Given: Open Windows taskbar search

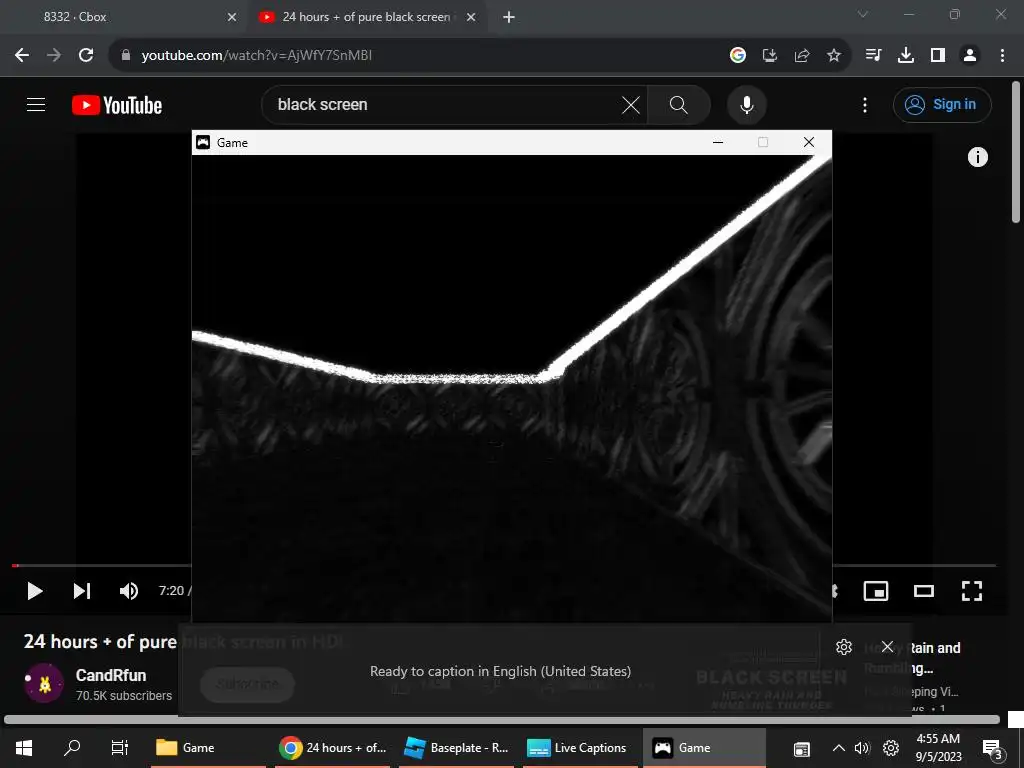Looking at the screenshot, I should [x=72, y=748].
